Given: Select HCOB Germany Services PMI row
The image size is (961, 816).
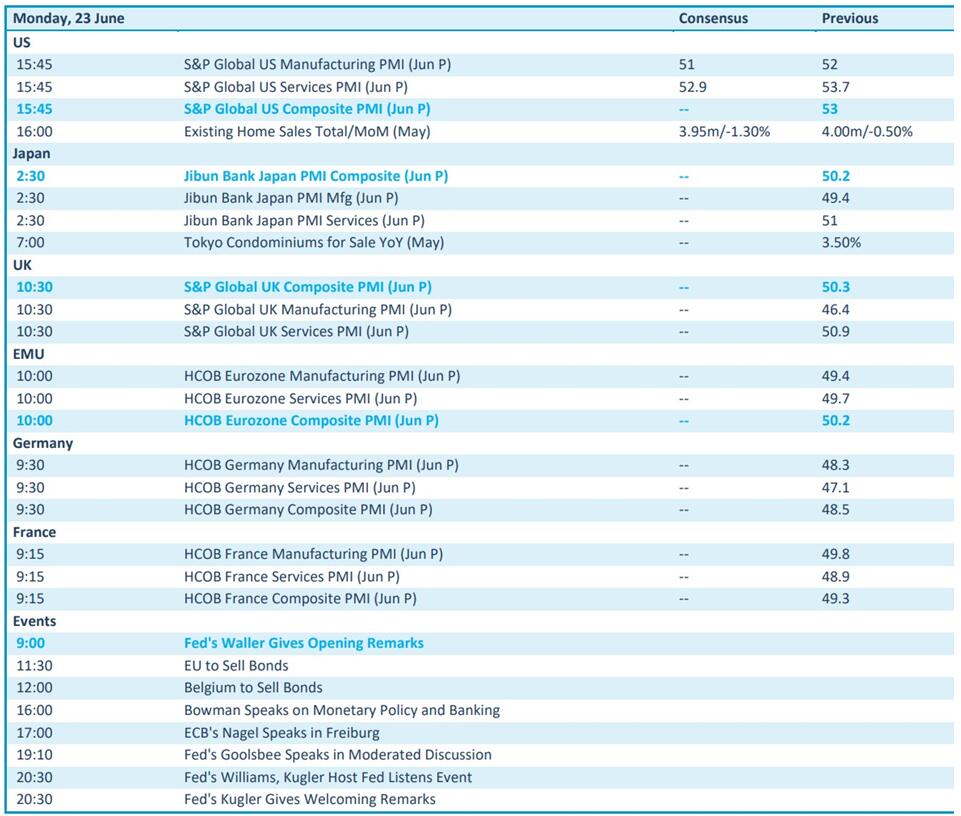Looking at the screenshot, I should pos(300,488).
